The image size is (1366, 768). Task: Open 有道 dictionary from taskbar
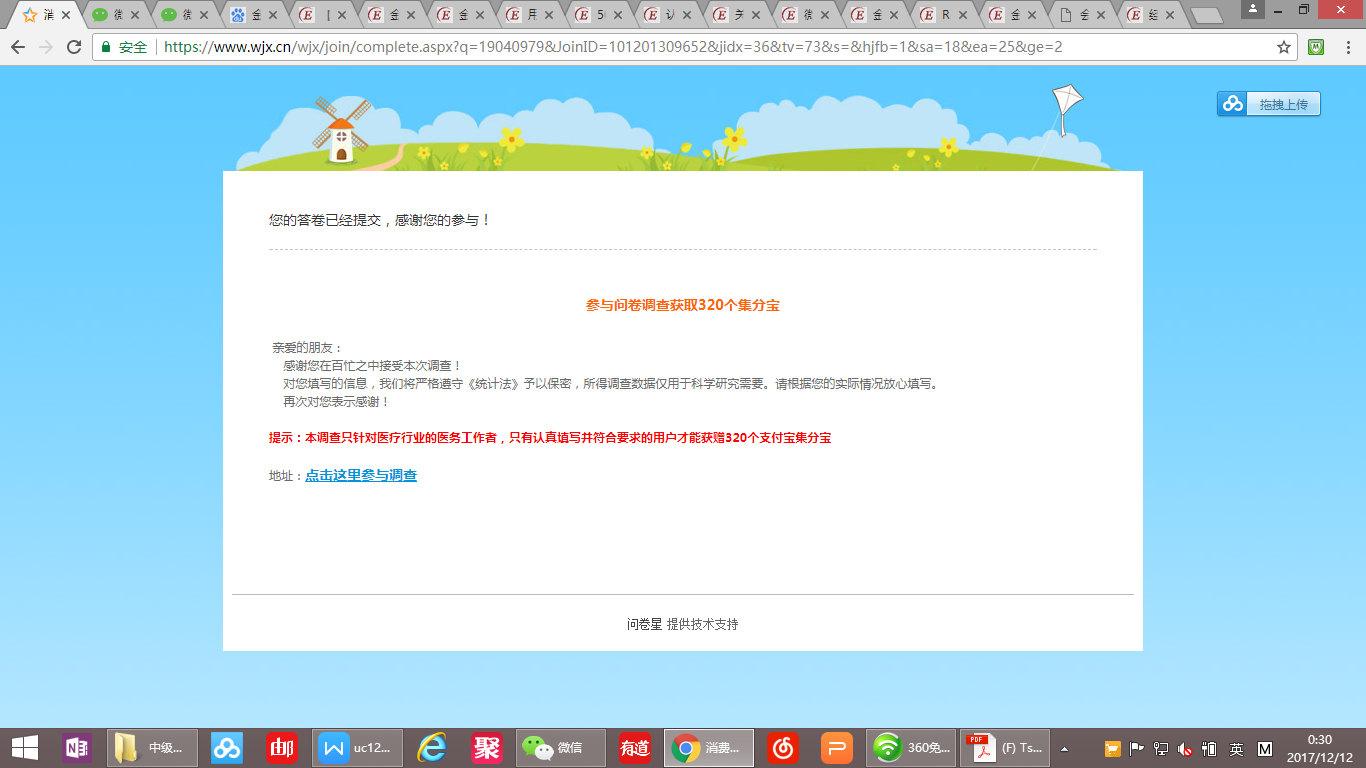point(635,748)
